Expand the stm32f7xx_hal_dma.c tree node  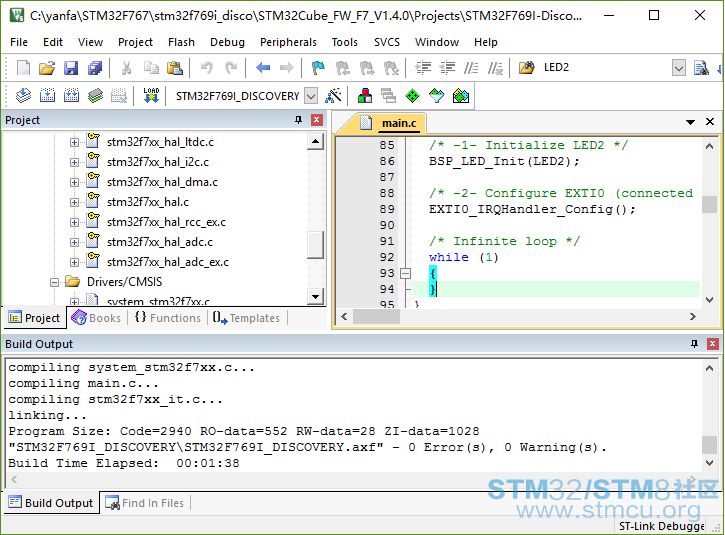click(x=74, y=182)
